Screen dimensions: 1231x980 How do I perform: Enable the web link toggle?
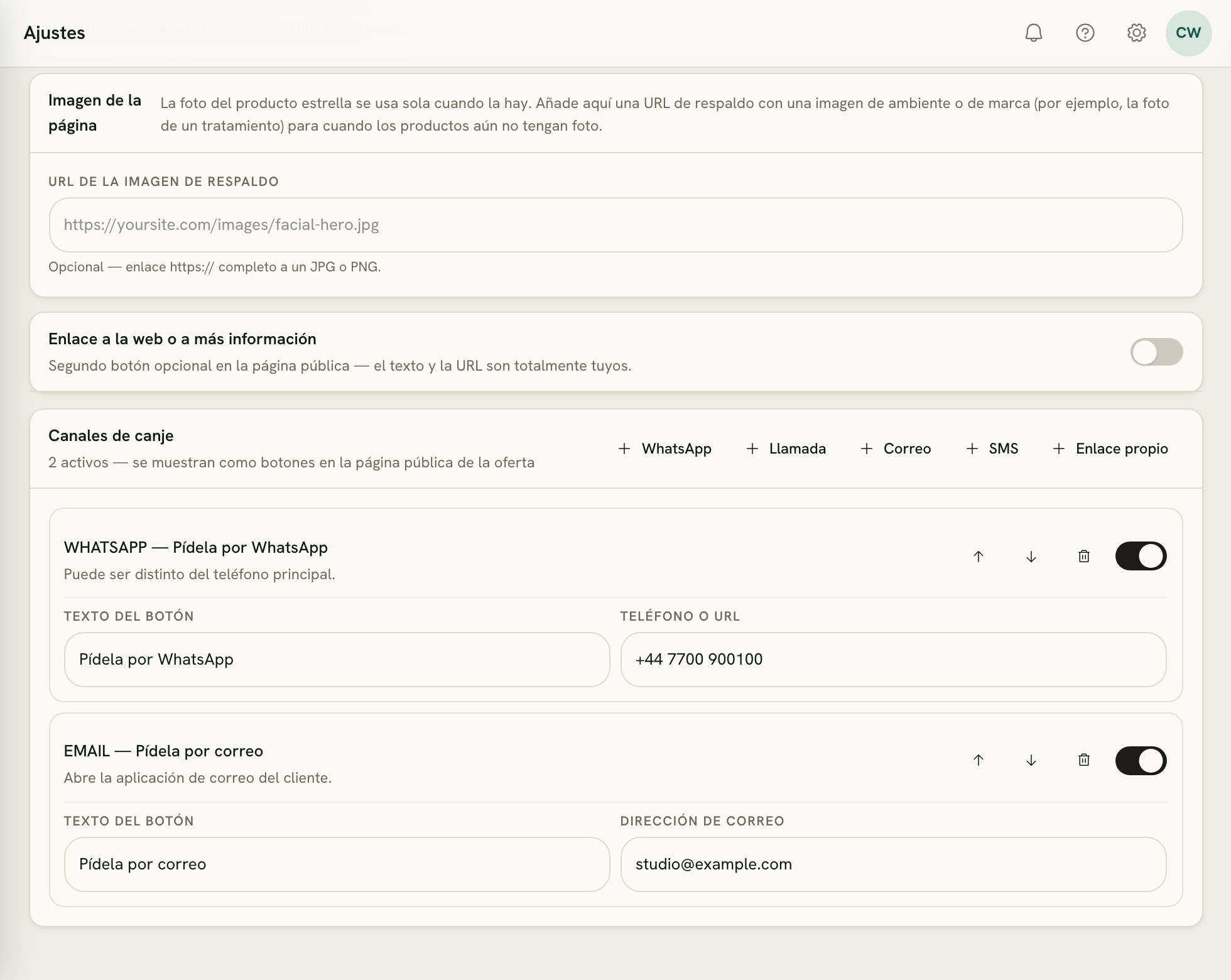(x=1156, y=352)
